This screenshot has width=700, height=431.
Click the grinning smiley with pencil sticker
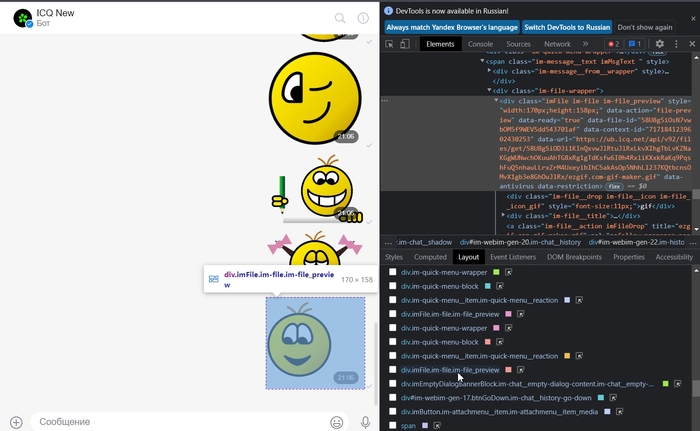pyautogui.click(x=317, y=189)
